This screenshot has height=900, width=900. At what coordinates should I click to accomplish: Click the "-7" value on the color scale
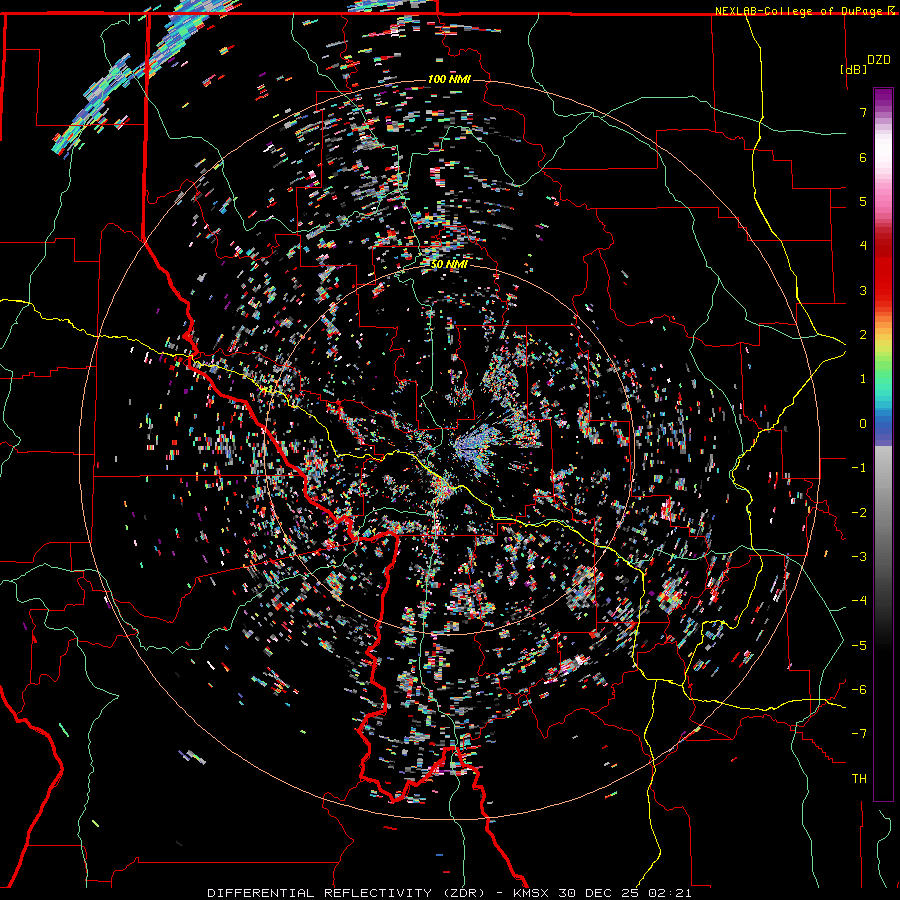tap(859, 734)
